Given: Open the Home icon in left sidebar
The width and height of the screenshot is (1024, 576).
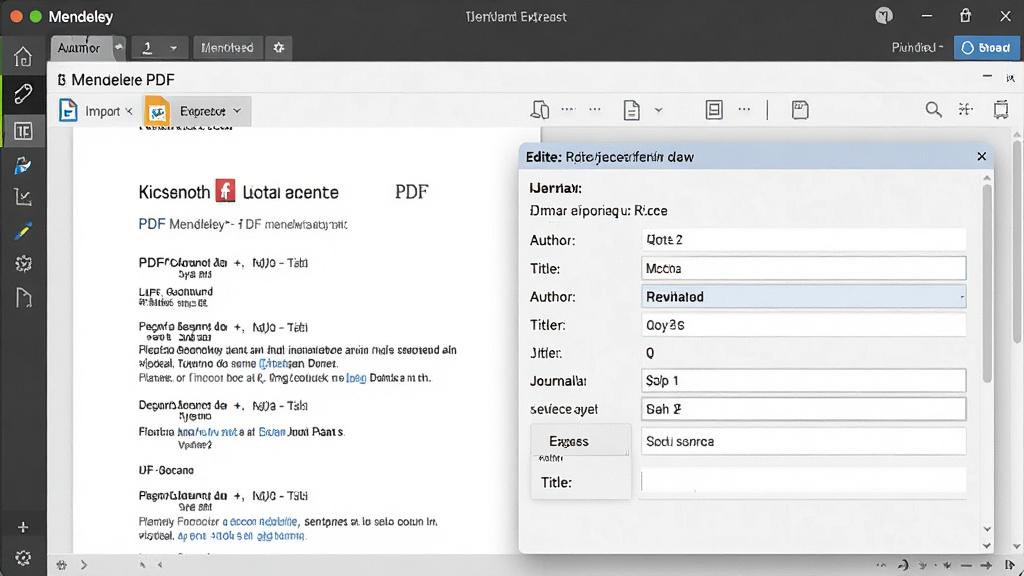Looking at the screenshot, I should click(x=23, y=57).
